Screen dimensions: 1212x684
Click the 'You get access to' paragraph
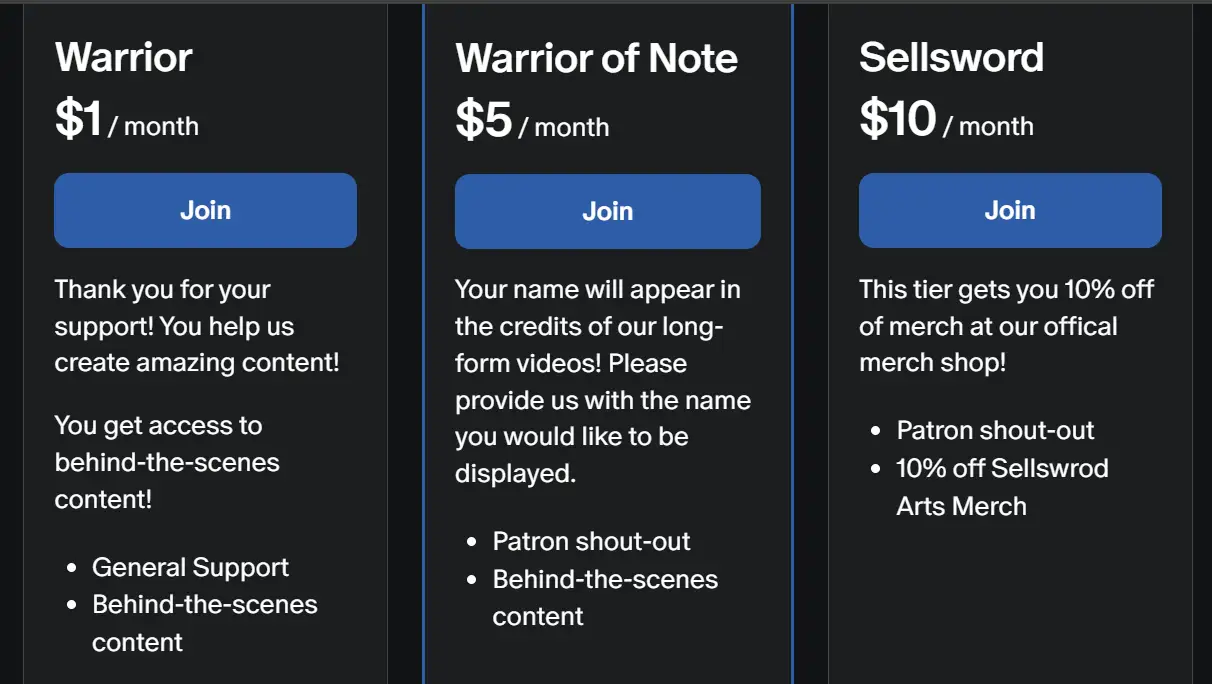(x=167, y=462)
